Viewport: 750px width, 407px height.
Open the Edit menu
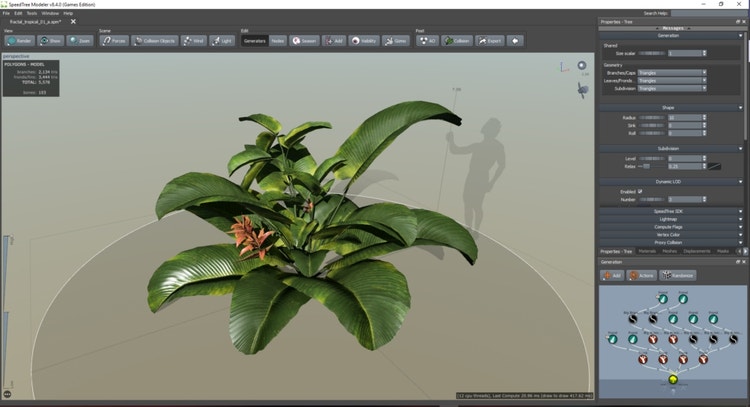18,13
